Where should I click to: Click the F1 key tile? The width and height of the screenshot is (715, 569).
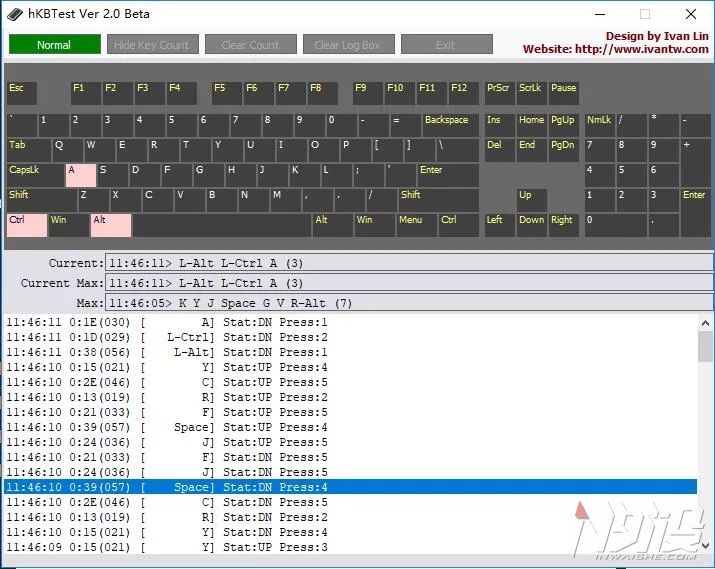click(86, 93)
